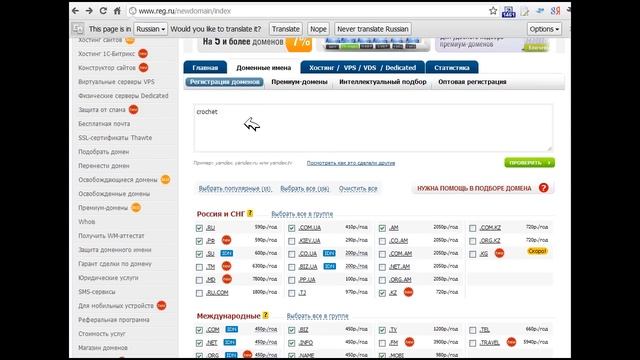Open the Перенести домен sidebar link

coord(104,166)
